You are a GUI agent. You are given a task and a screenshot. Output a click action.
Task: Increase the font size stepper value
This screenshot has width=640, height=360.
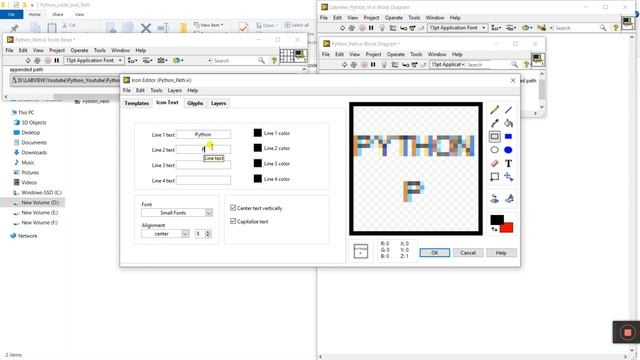pyautogui.click(x=208, y=231)
